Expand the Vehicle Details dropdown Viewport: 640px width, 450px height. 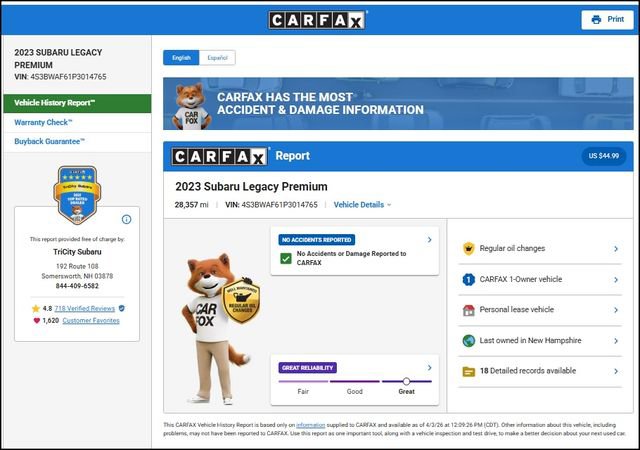[362, 205]
